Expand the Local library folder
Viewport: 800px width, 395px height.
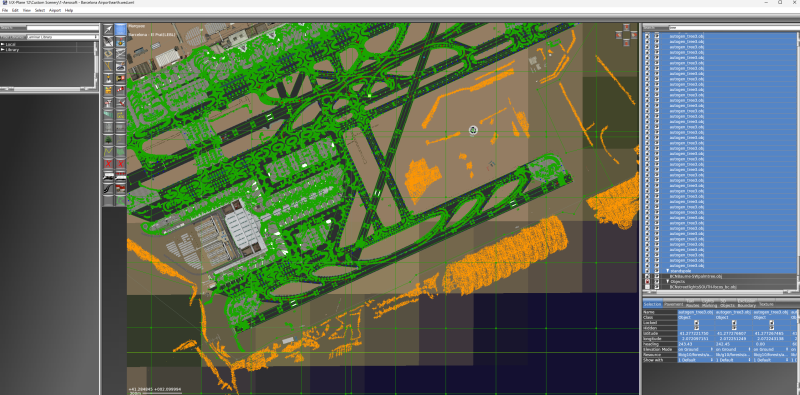click(3, 44)
